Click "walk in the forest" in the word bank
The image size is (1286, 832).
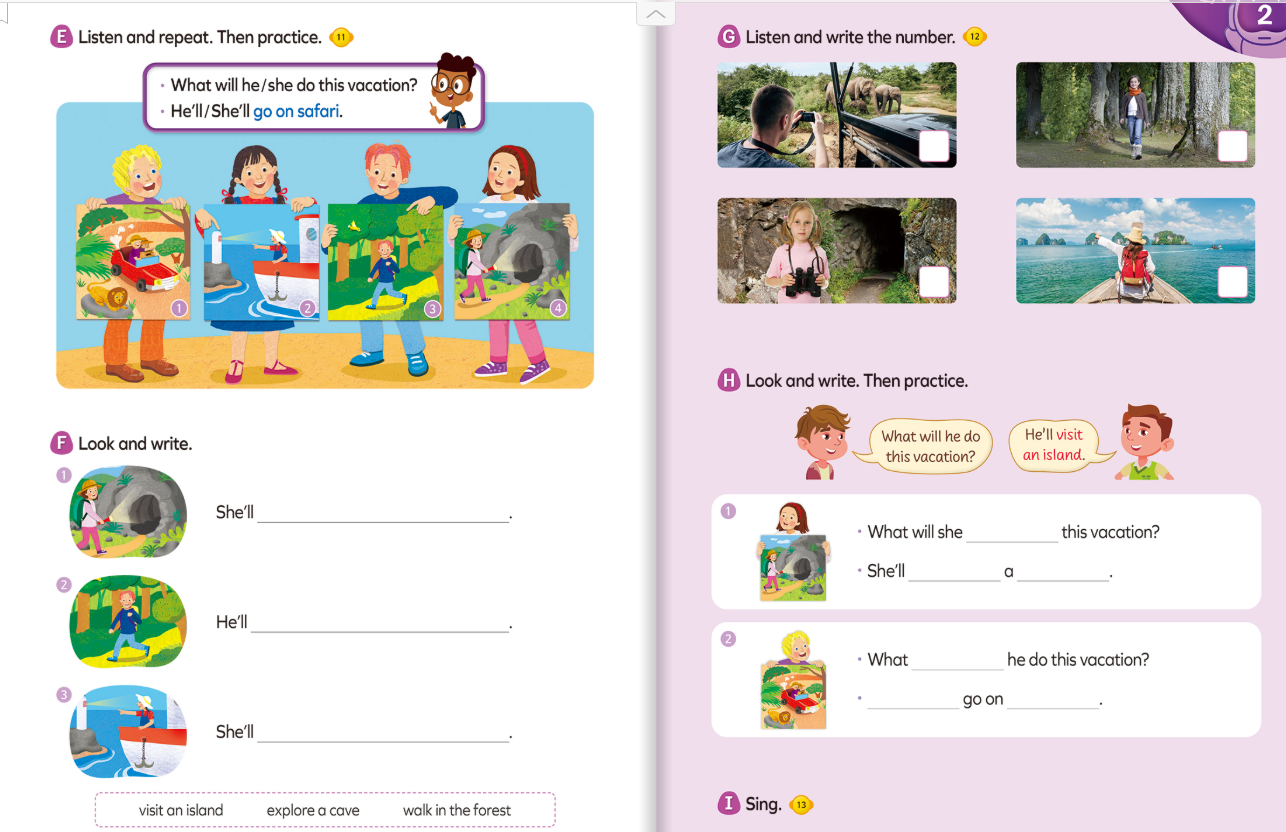tap(456, 810)
